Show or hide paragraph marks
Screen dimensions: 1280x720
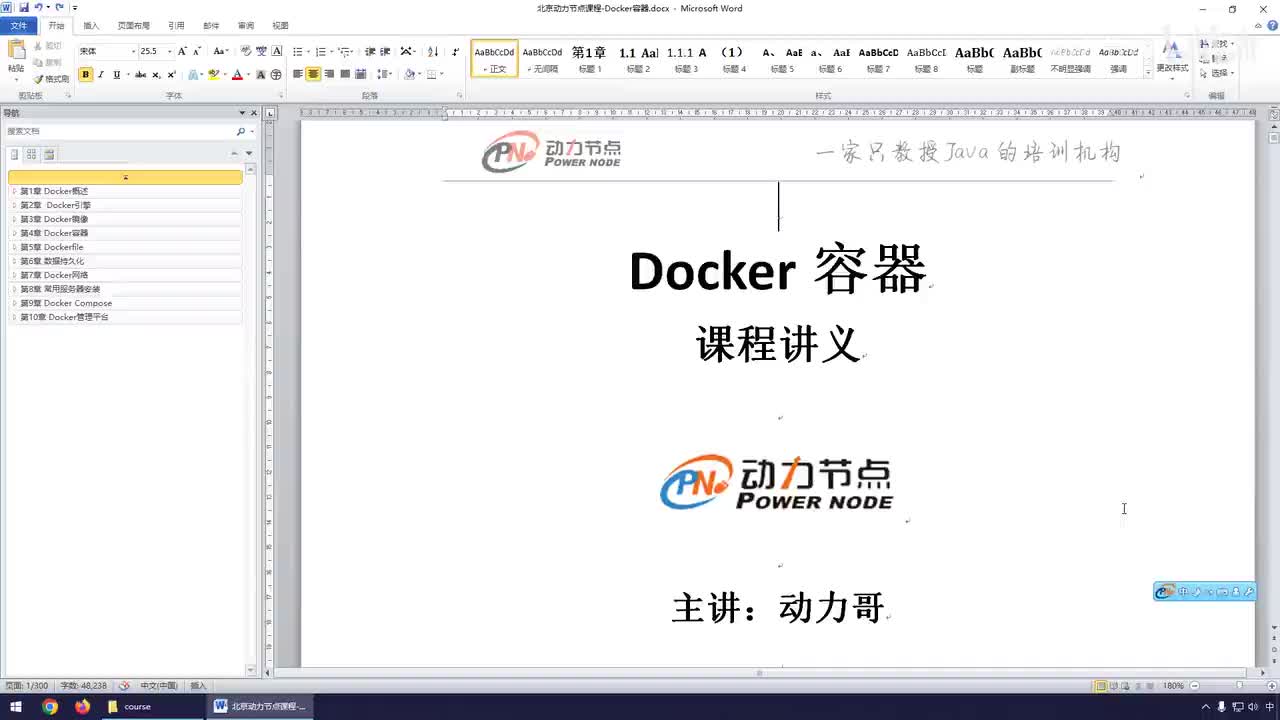456,51
